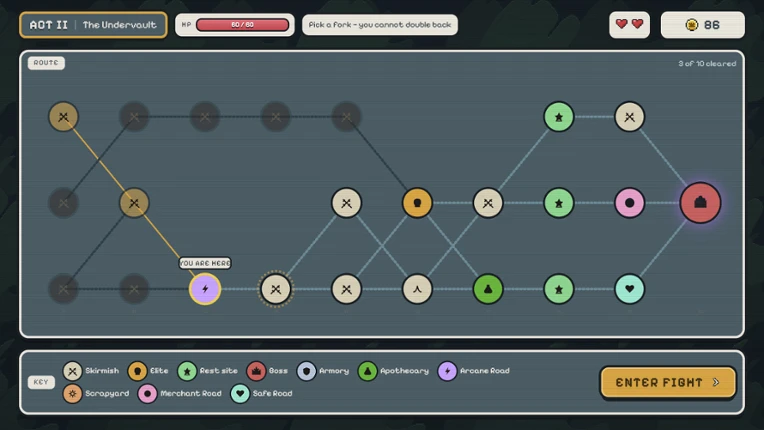The image size is (764, 430).
Task: Choose the red Boss node at the route's end
Action: tap(700, 203)
